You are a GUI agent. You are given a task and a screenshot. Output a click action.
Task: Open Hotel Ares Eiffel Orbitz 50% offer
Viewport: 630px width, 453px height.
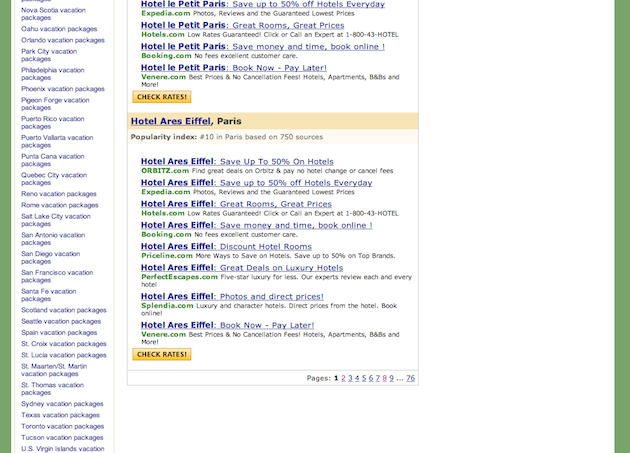pos(237,162)
